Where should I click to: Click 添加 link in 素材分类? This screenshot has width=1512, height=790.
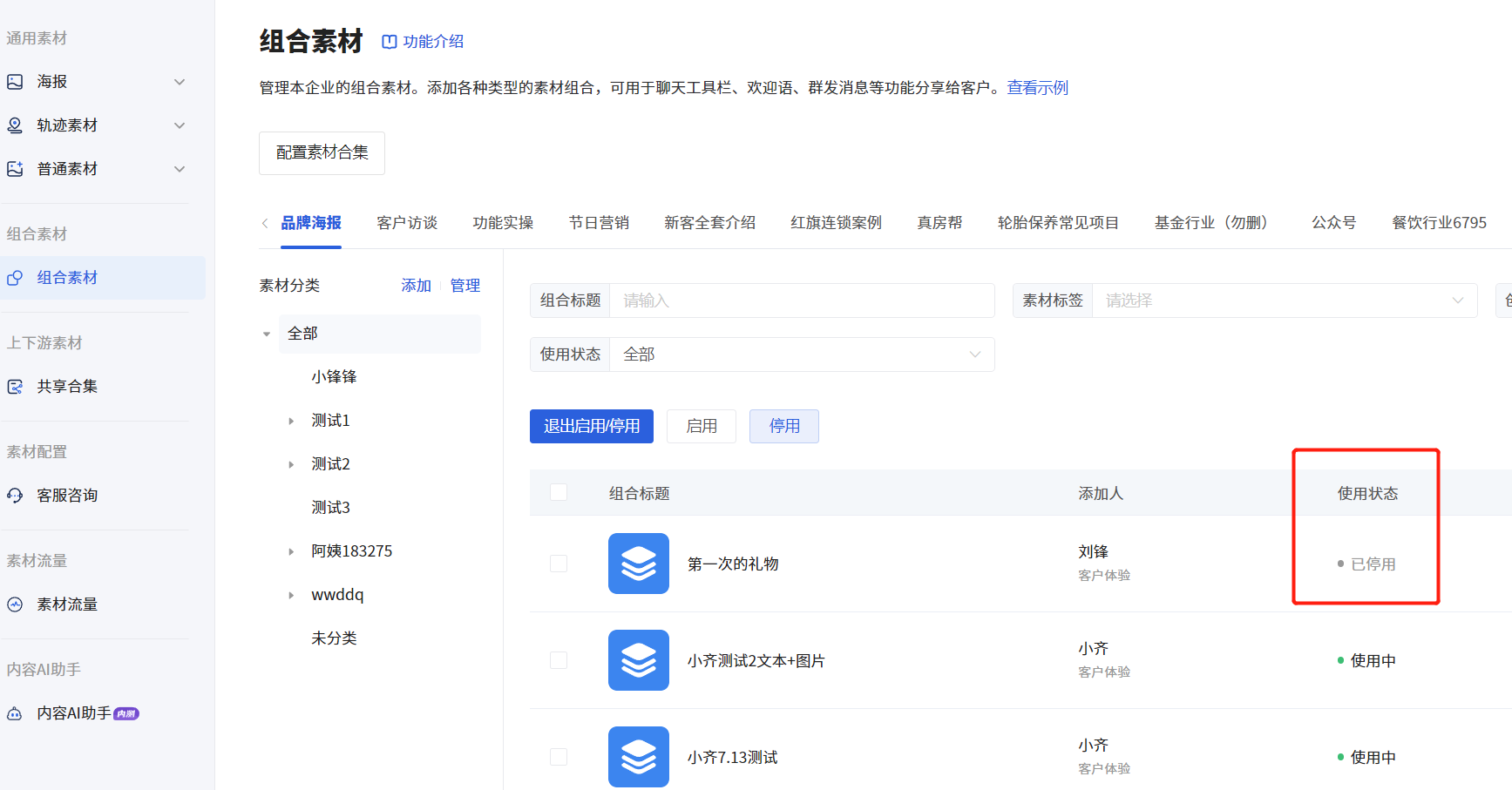click(417, 286)
